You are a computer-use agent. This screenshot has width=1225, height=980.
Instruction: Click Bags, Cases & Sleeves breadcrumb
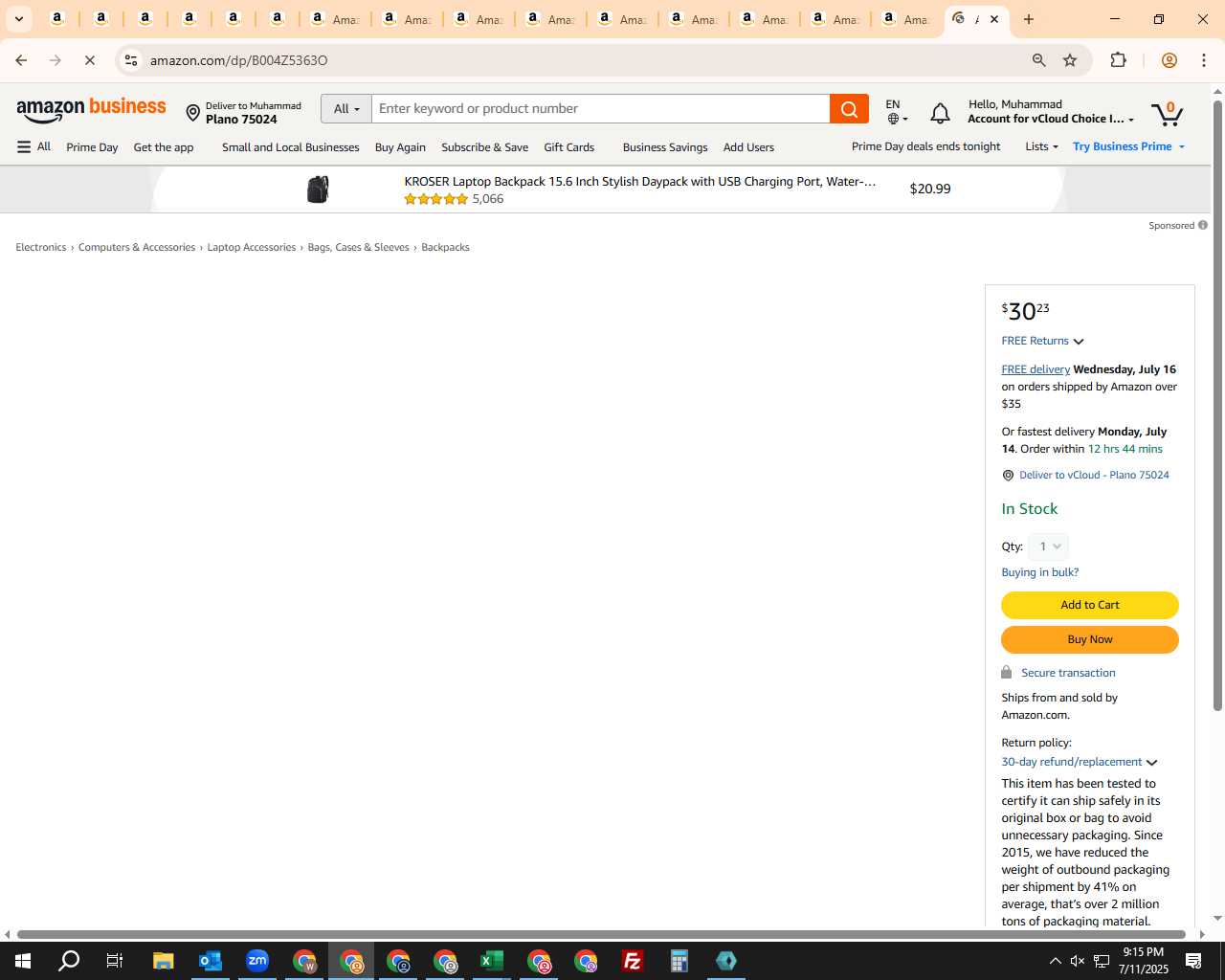click(x=359, y=247)
